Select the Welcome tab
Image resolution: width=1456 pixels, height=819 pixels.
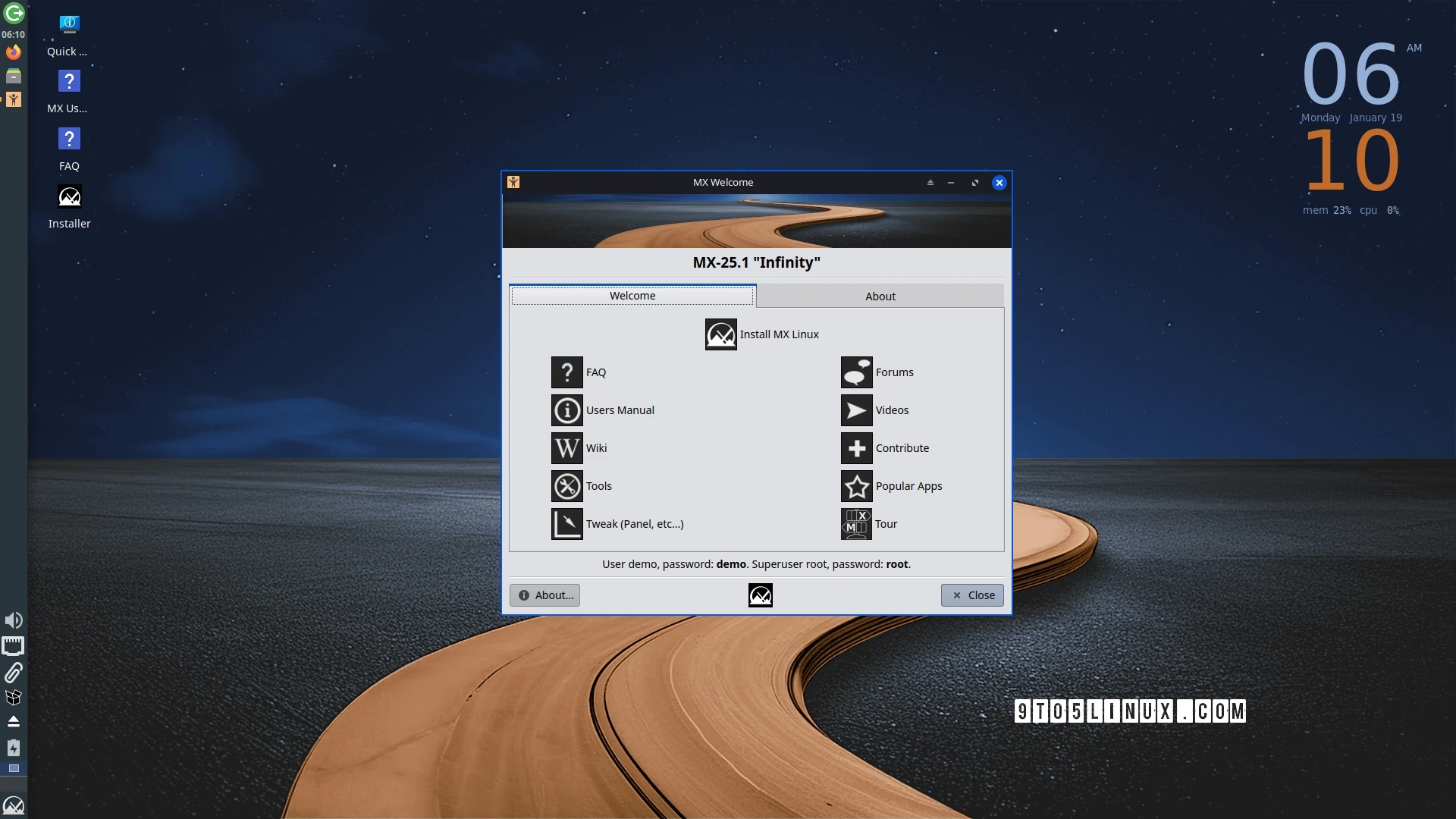(632, 296)
